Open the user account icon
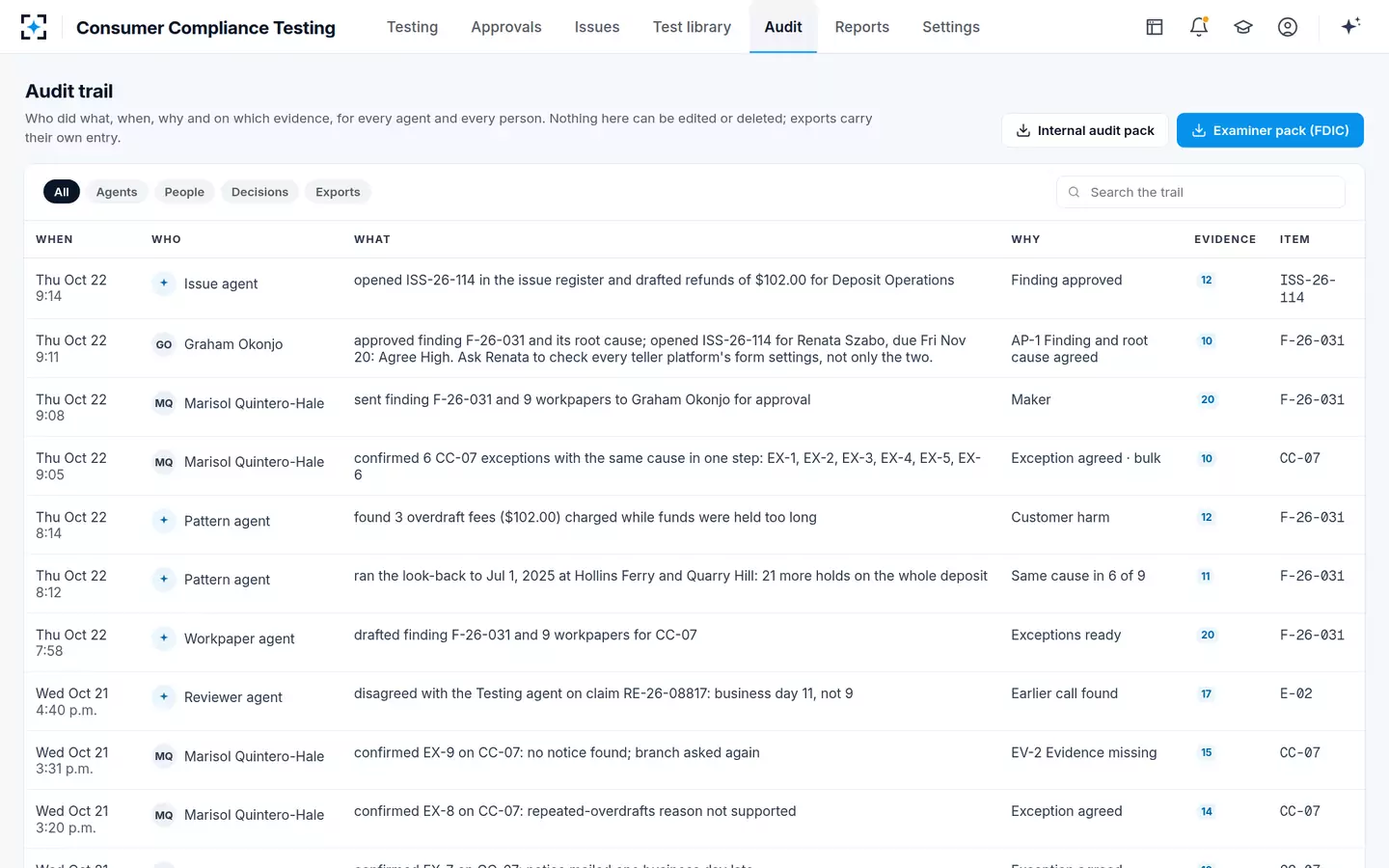Image resolution: width=1389 pixels, height=868 pixels. click(x=1288, y=27)
